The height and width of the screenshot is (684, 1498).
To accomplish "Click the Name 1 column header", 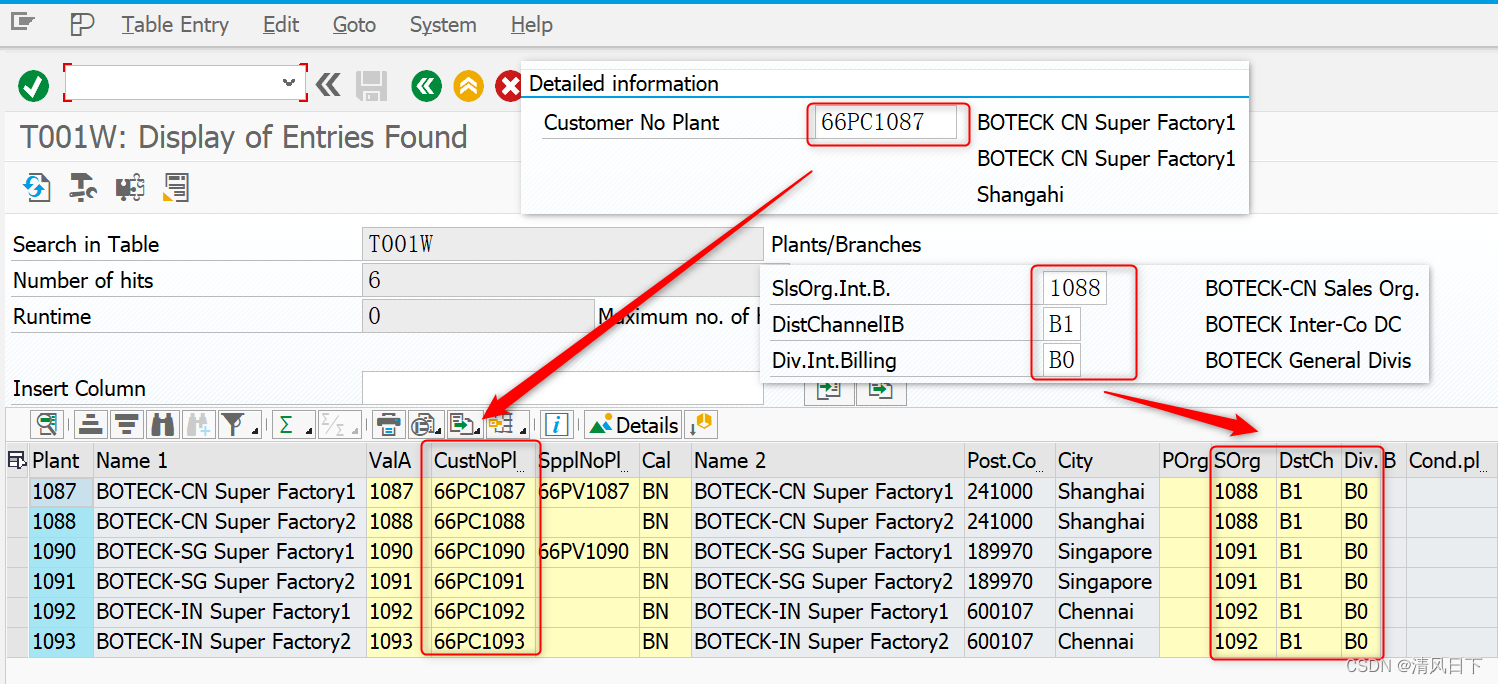I will pos(230,461).
